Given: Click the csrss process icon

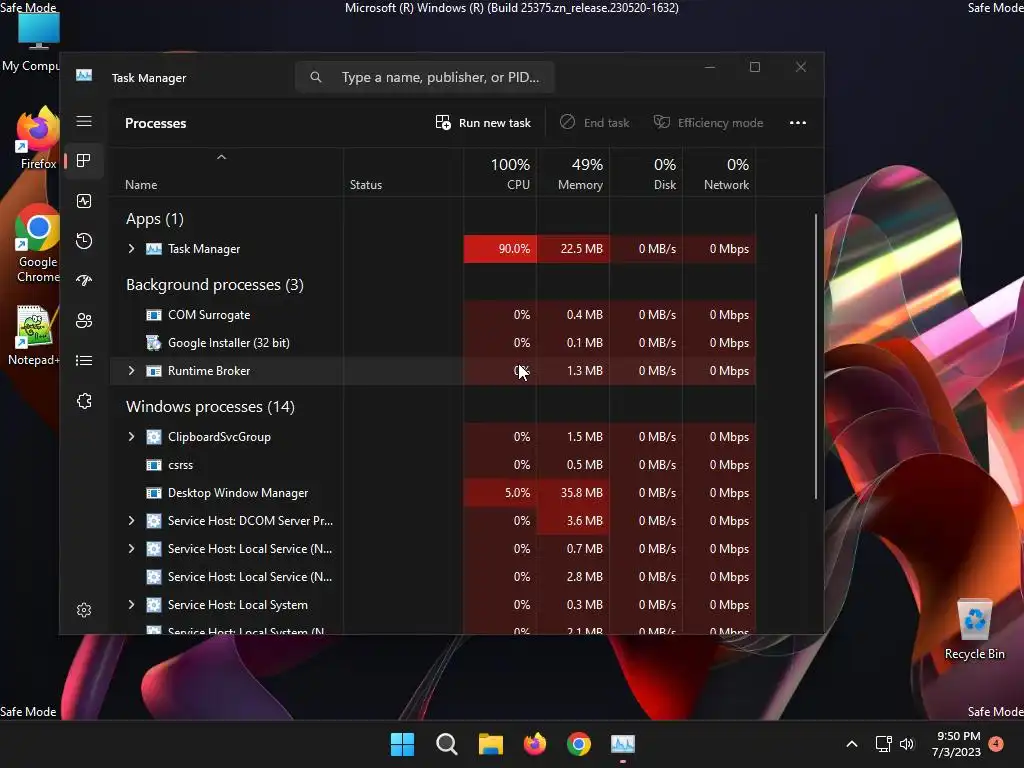Looking at the screenshot, I should point(153,465).
